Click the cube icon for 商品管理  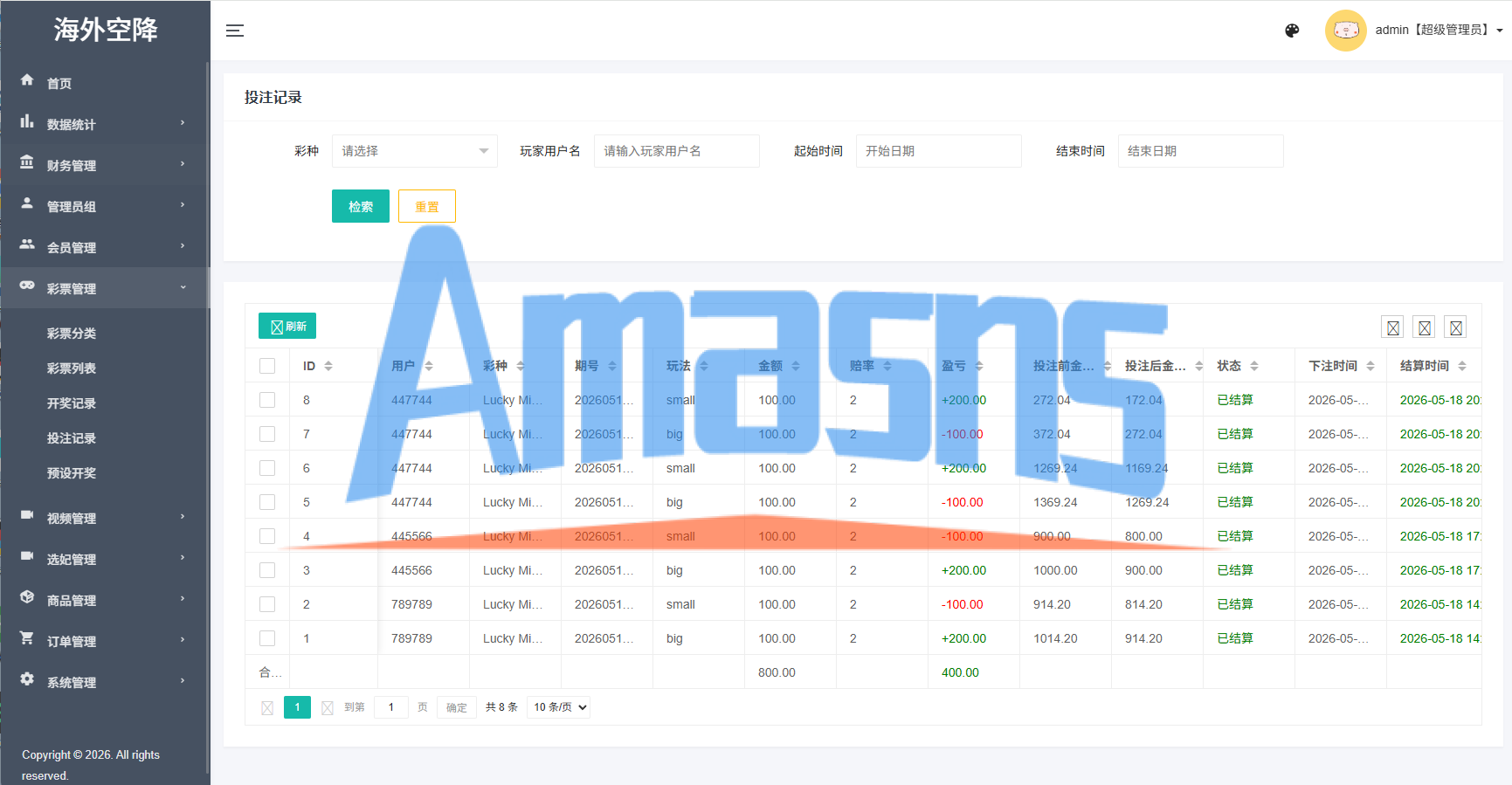point(27,597)
